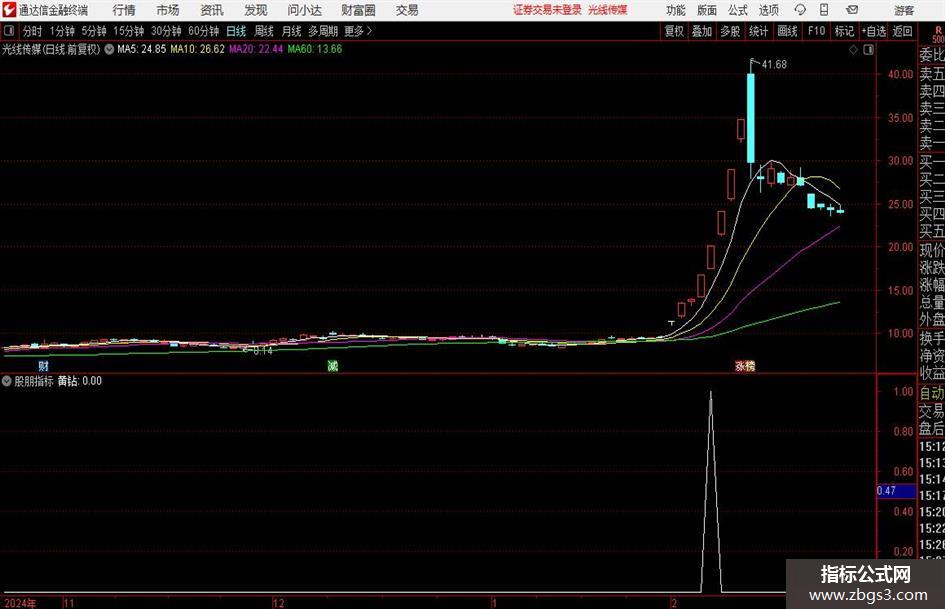
Task: Click the 光线传媒(日线 前复权) chart title
Action: 51,49
